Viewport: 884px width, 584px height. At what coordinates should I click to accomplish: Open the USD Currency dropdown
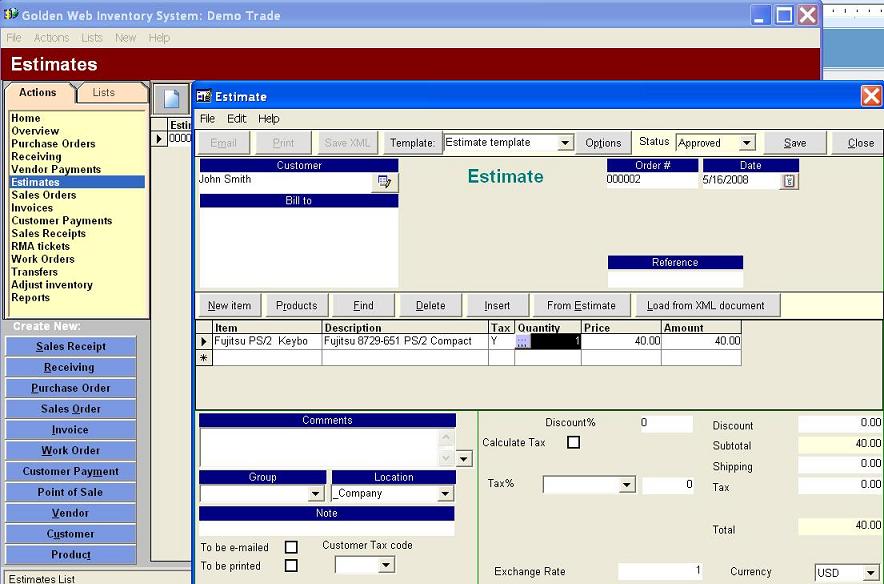click(x=870, y=573)
